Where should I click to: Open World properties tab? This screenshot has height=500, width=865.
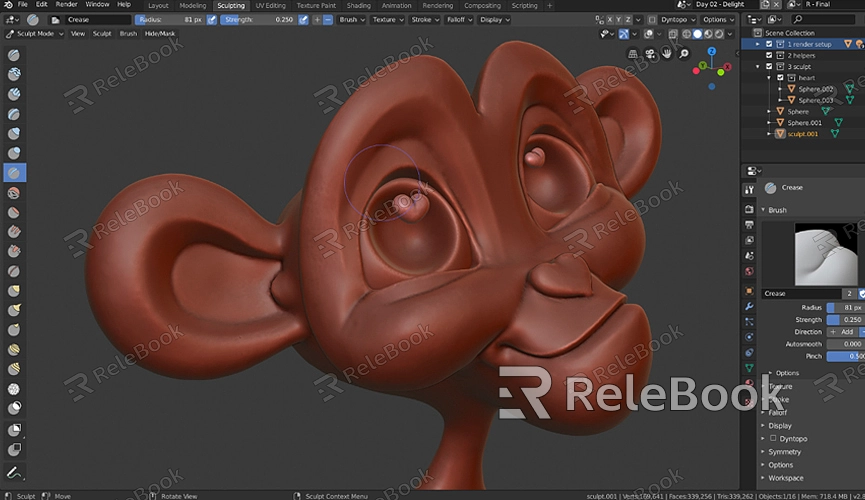pos(749,272)
